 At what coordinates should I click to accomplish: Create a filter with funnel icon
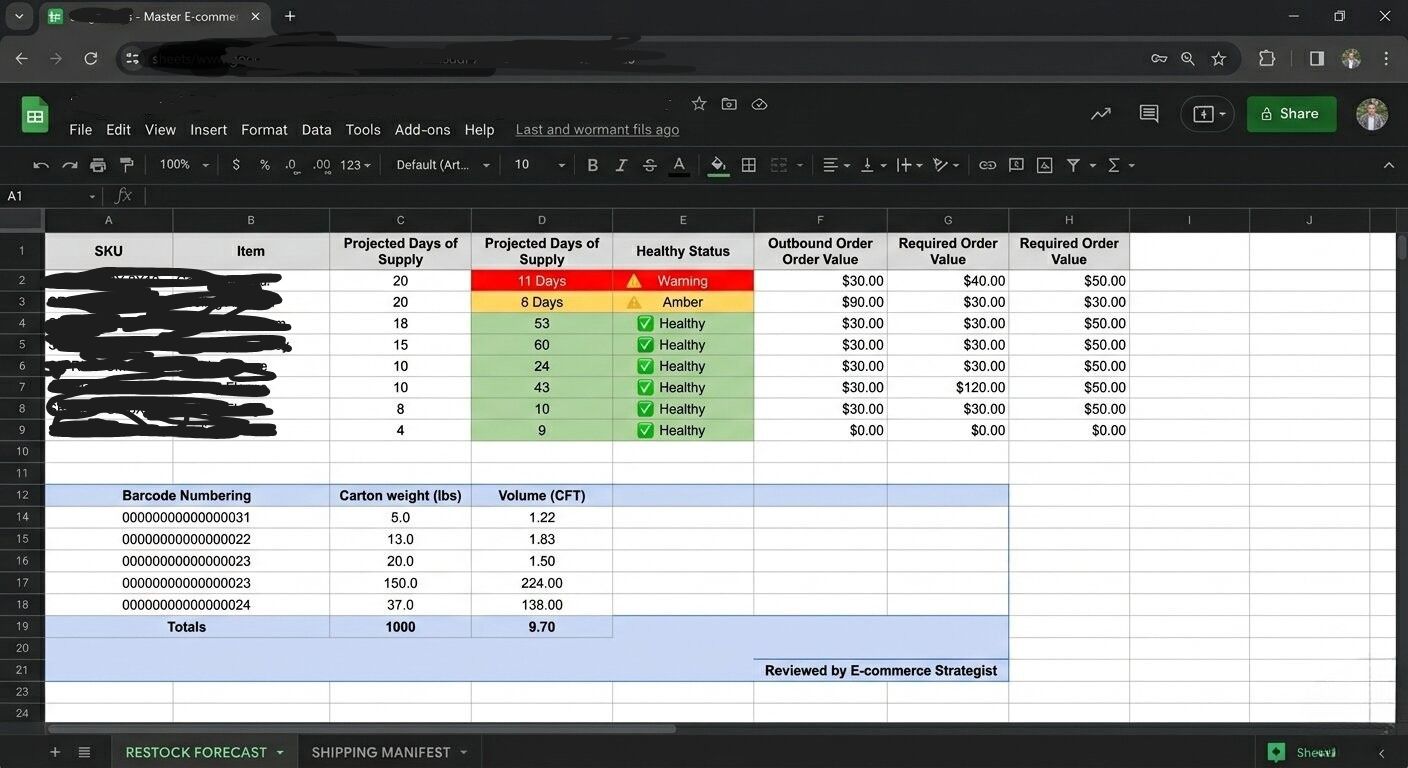1073,165
